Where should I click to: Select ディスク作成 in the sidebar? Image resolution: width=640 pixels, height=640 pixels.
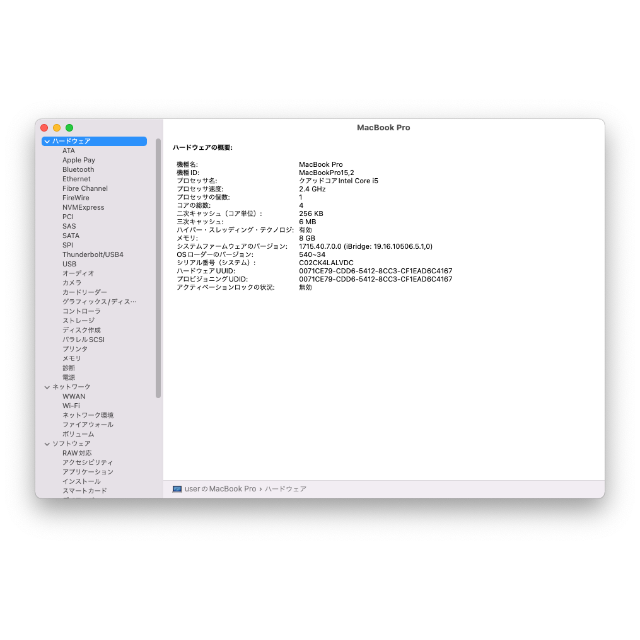point(81,330)
